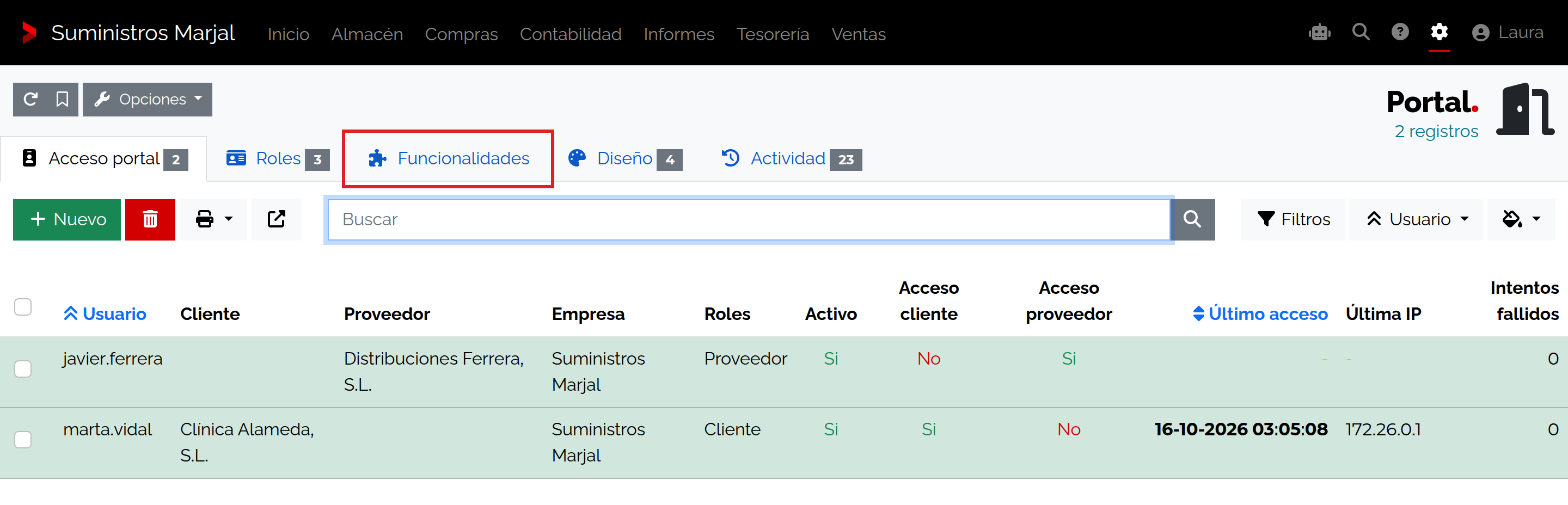Open the robot assistant icon in top bar
This screenshot has height=505, width=1568.
[x=1319, y=32]
